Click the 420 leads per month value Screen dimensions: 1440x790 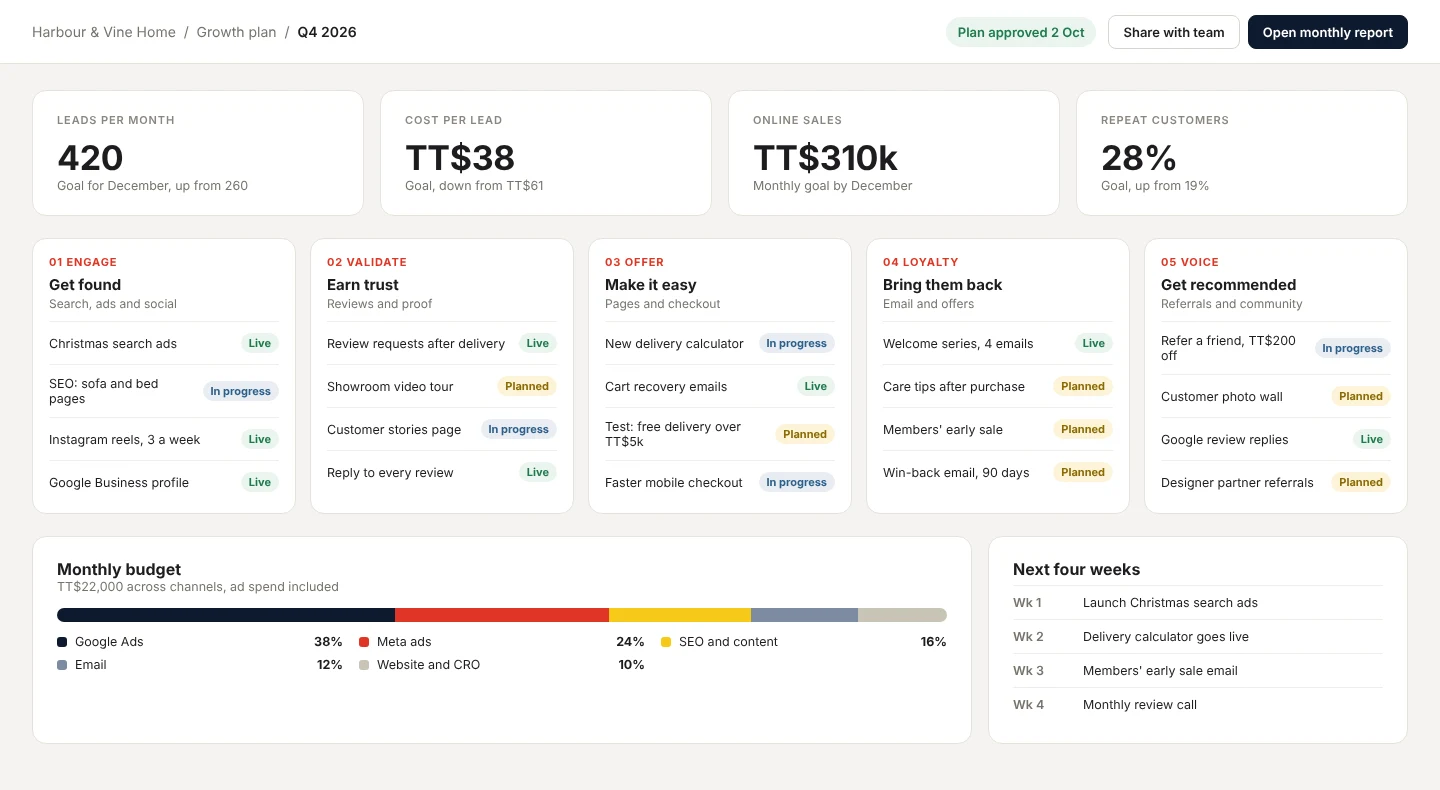pos(90,157)
